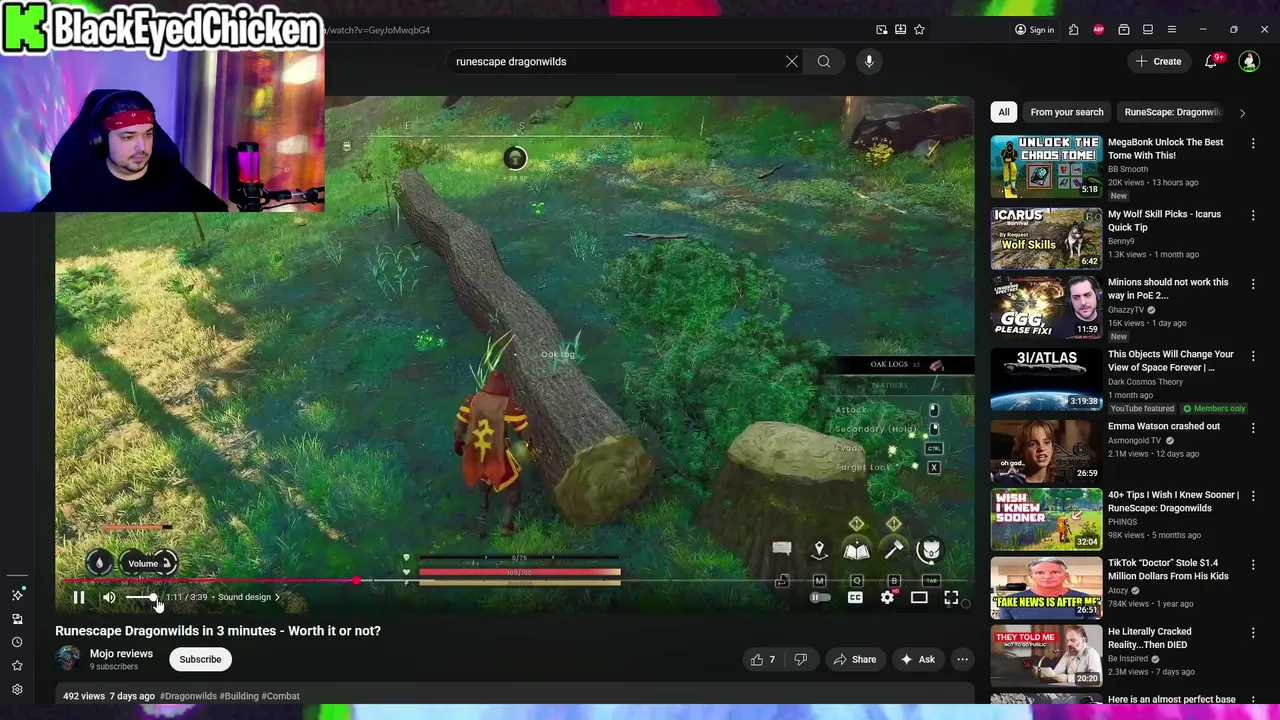Open sidebar history clock icon

tap(17, 642)
